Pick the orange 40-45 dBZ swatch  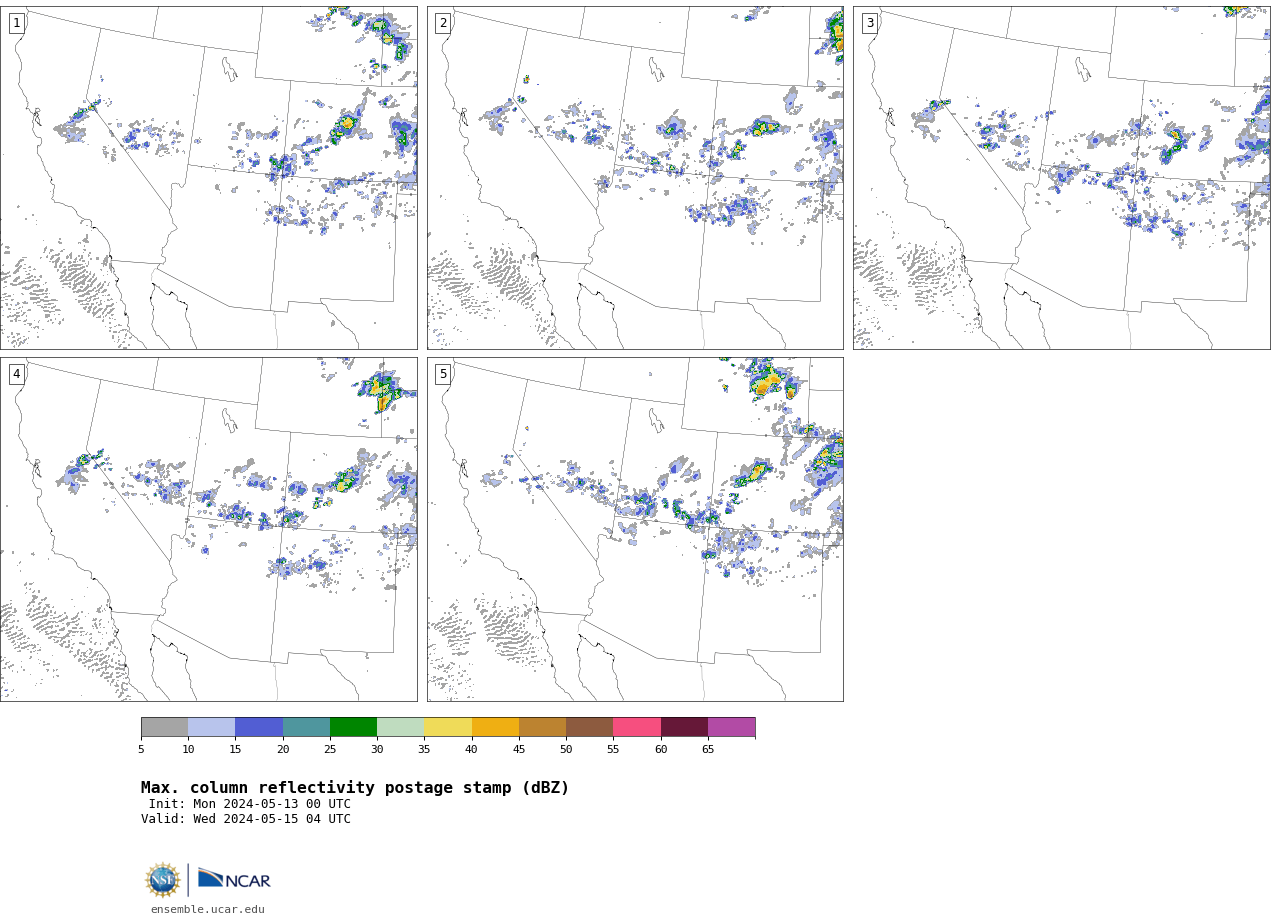click(495, 727)
